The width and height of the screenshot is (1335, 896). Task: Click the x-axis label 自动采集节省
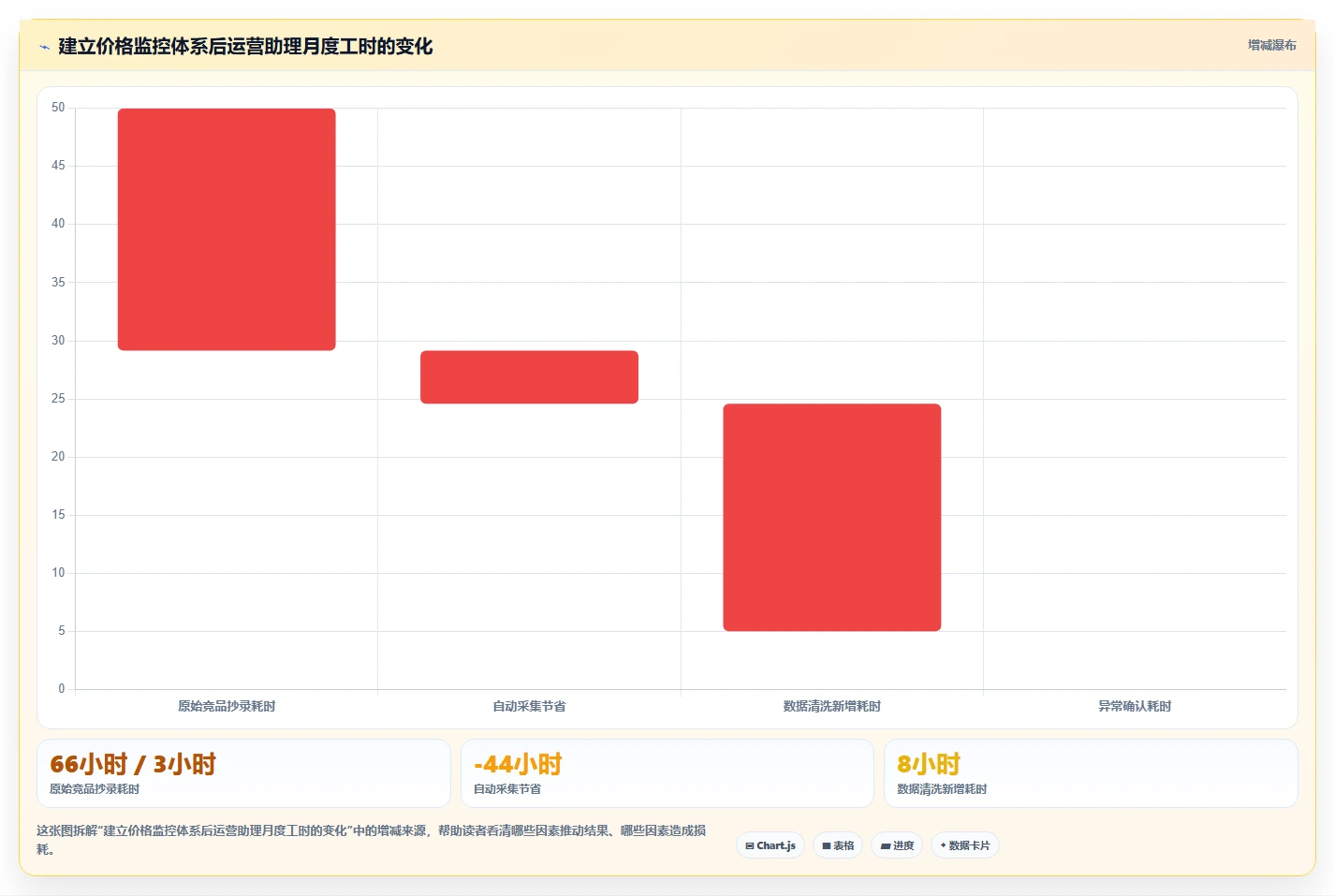[529, 706]
